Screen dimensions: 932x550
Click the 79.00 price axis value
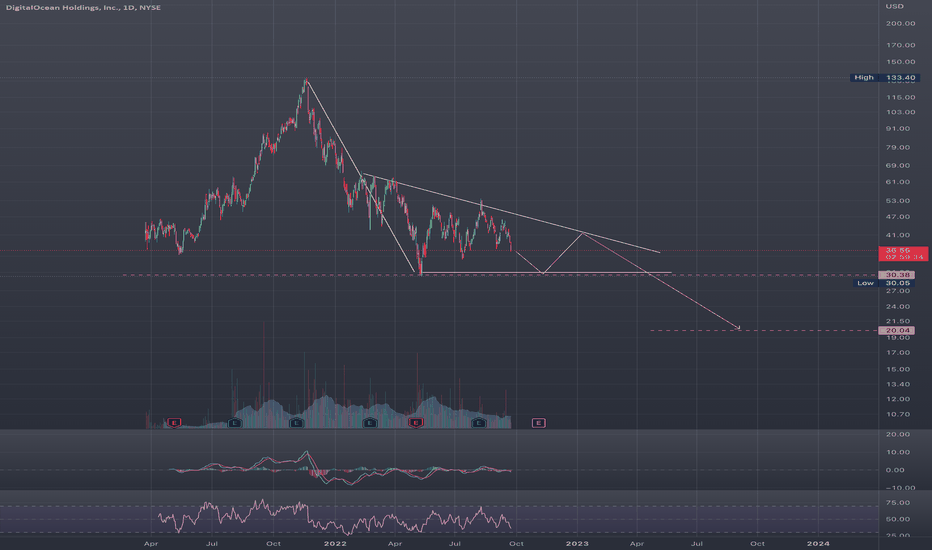click(x=898, y=147)
